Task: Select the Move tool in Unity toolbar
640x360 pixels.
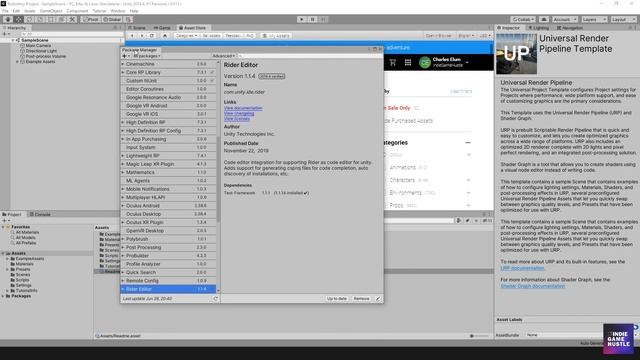Action: pyautogui.click(x=19, y=20)
